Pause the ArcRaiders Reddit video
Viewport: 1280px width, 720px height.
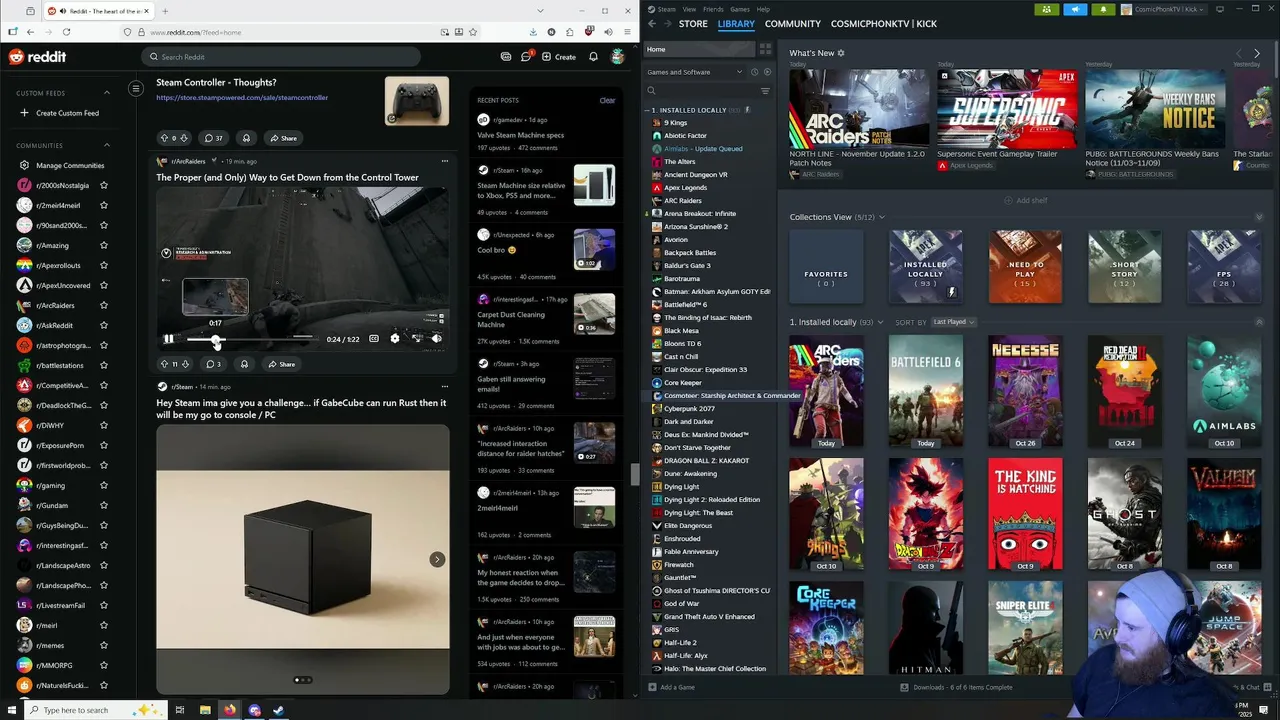click(x=168, y=339)
